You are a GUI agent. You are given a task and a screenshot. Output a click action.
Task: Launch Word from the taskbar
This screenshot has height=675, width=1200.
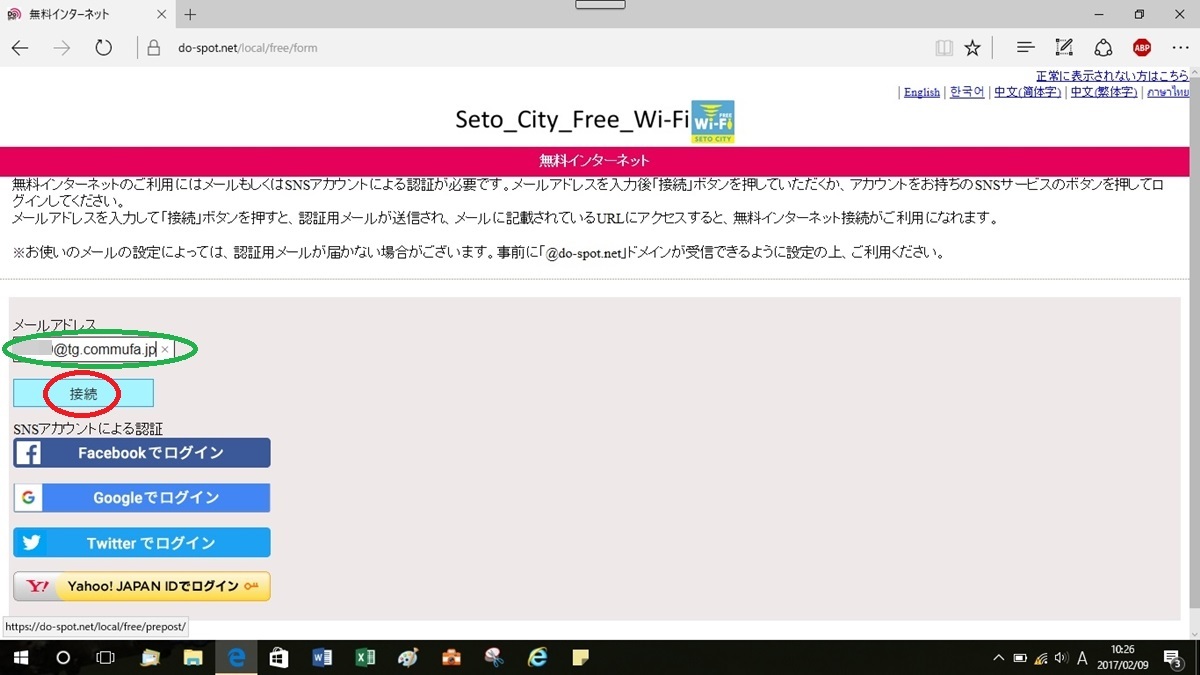pyautogui.click(x=322, y=658)
